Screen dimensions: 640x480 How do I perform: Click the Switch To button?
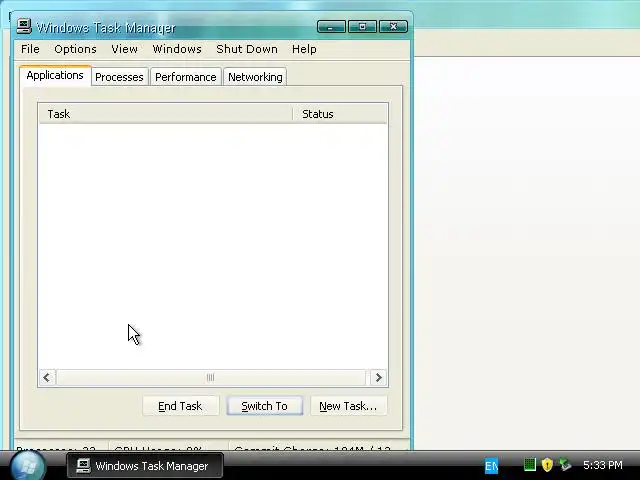tap(264, 406)
